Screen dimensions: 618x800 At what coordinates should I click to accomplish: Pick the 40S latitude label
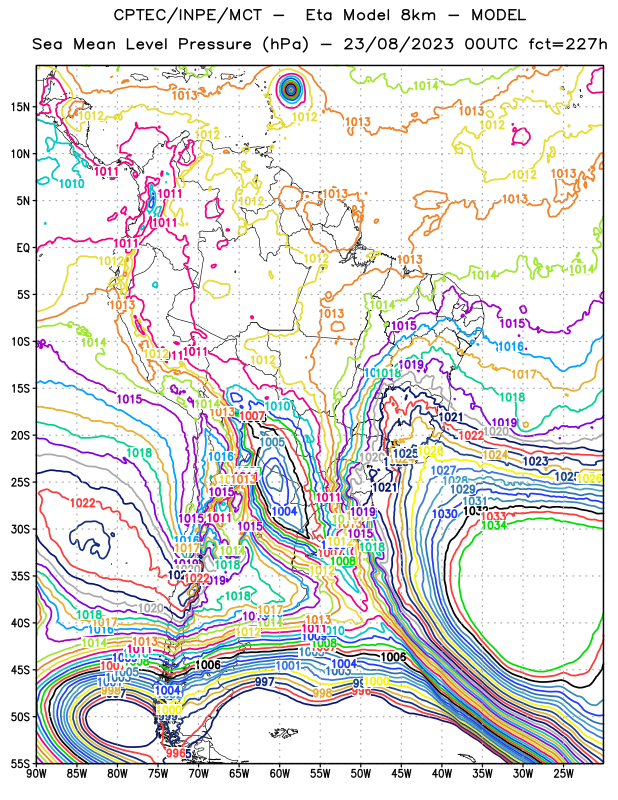pyautogui.click(x=20, y=623)
